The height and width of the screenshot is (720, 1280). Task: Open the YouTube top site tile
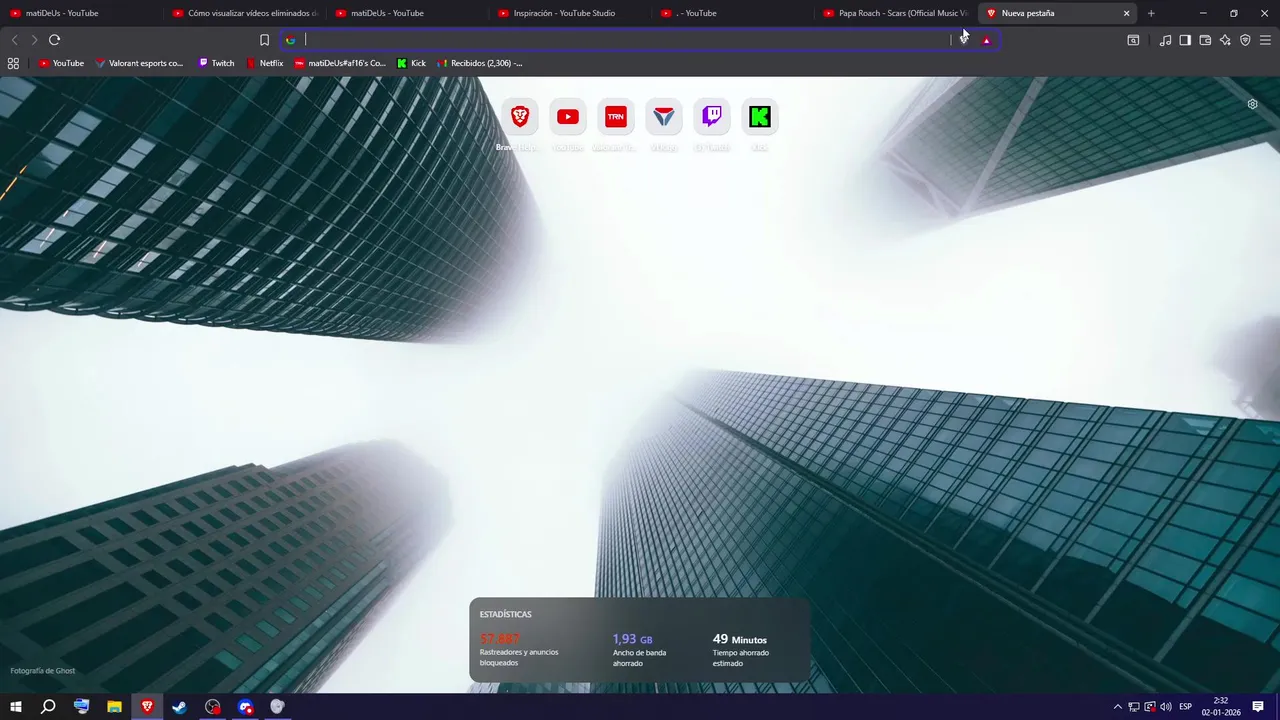pyautogui.click(x=568, y=117)
